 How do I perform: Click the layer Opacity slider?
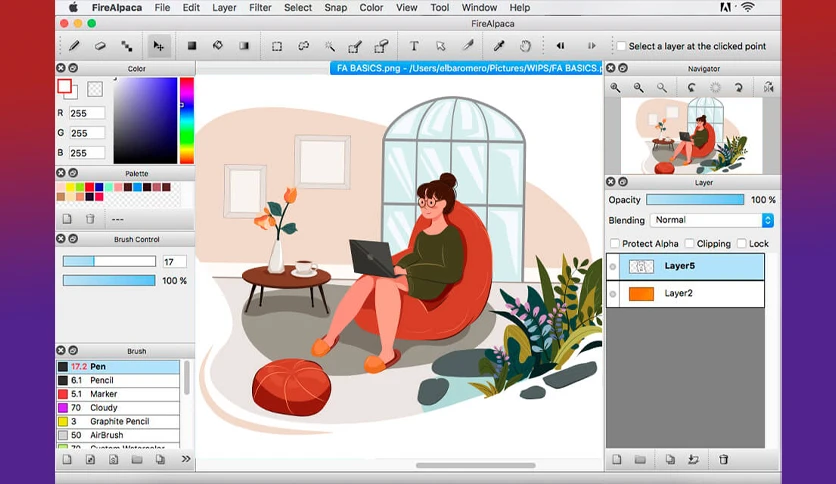pyautogui.click(x=695, y=199)
